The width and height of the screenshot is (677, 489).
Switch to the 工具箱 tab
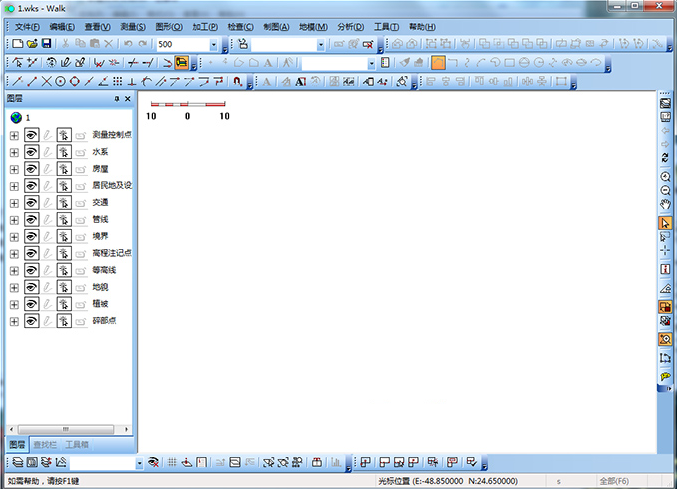(x=77, y=445)
